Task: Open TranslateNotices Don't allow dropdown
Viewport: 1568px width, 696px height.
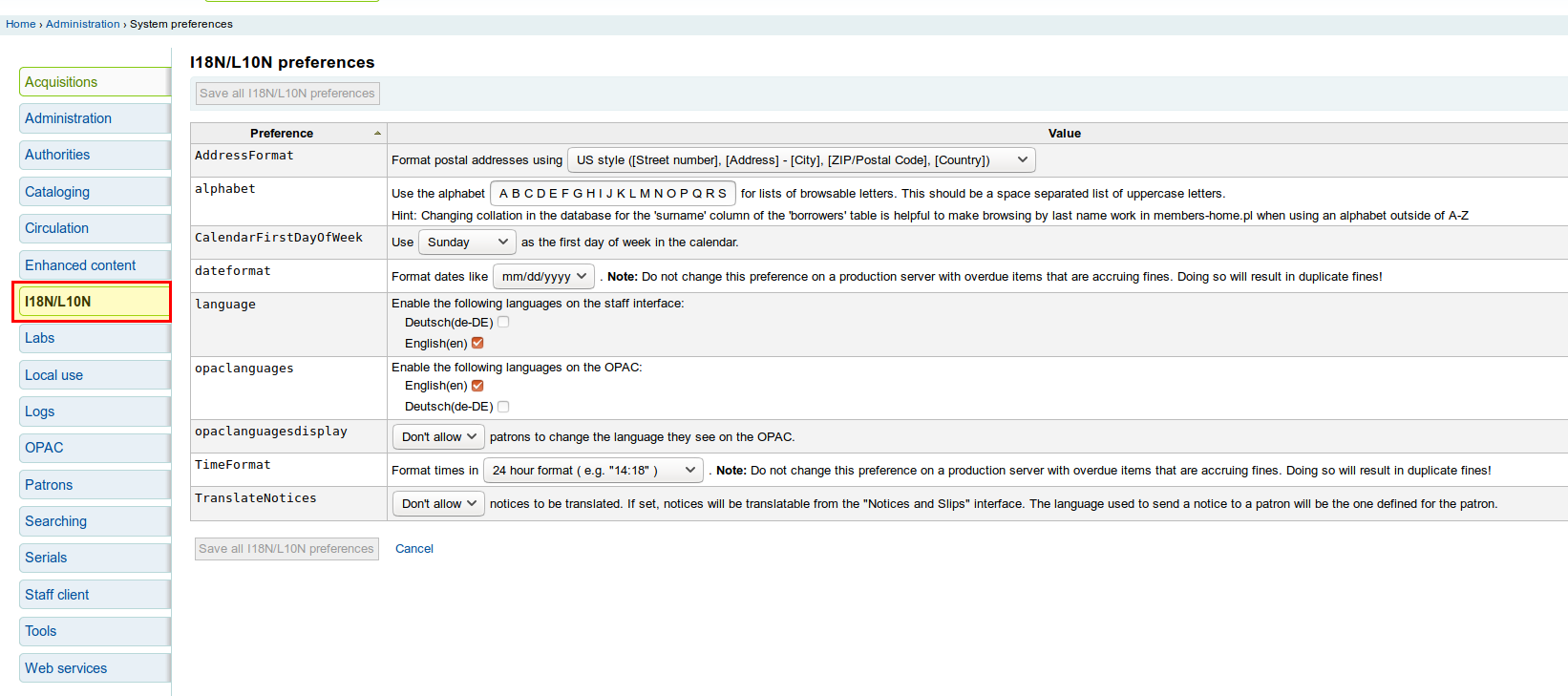Action: pyautogui.click(x=438, y=504)
